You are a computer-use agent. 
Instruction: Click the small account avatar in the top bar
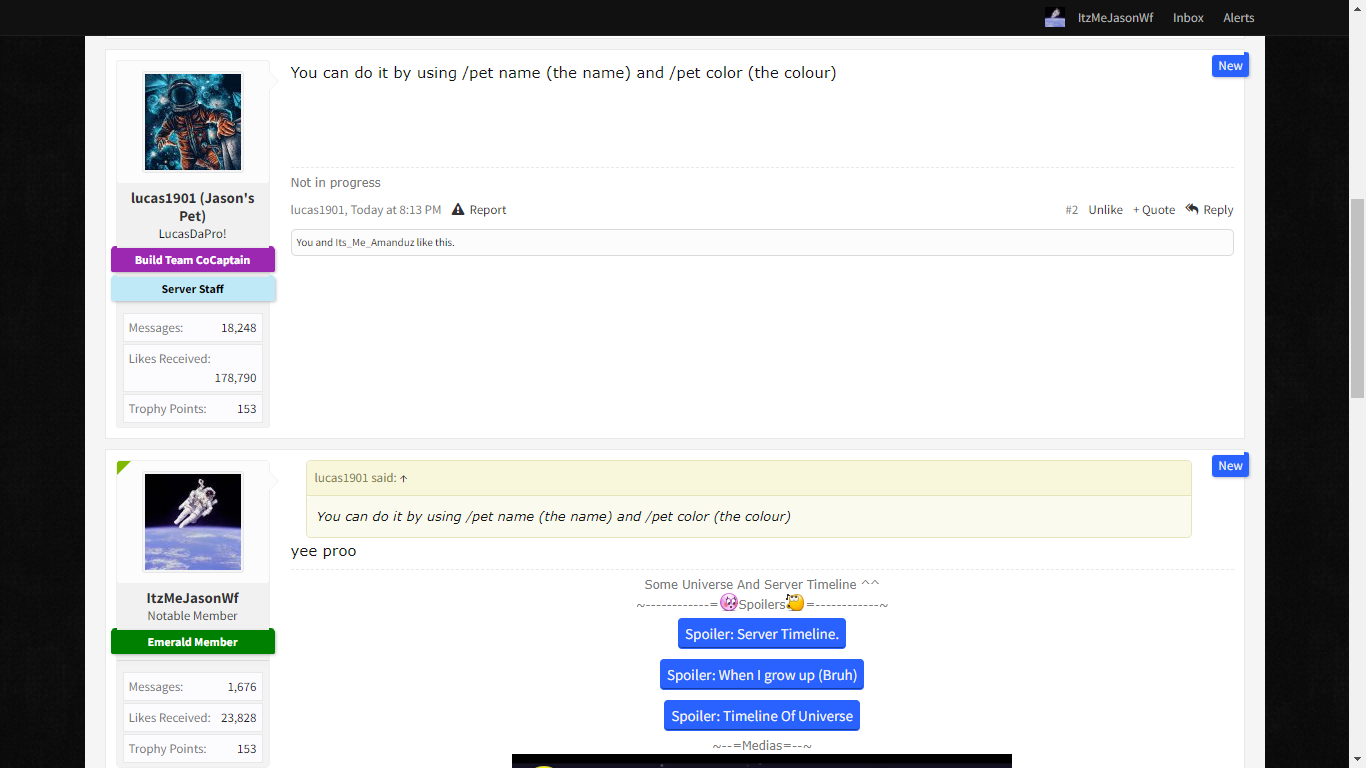pos(1055,17)
